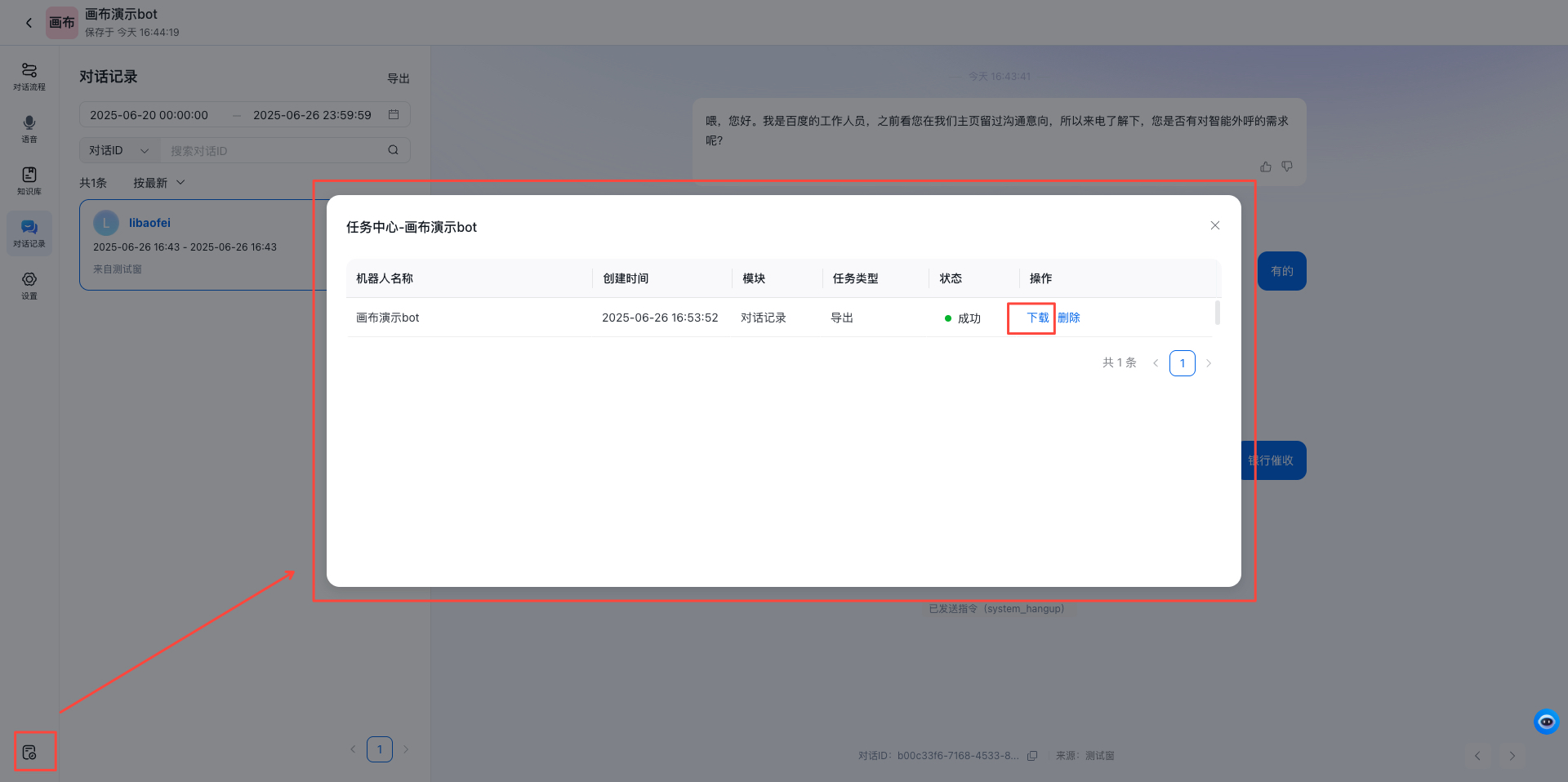
Task: Click the back arrow beside 画布演示bot
Action: pyautogui.click(x=29, y=23)
